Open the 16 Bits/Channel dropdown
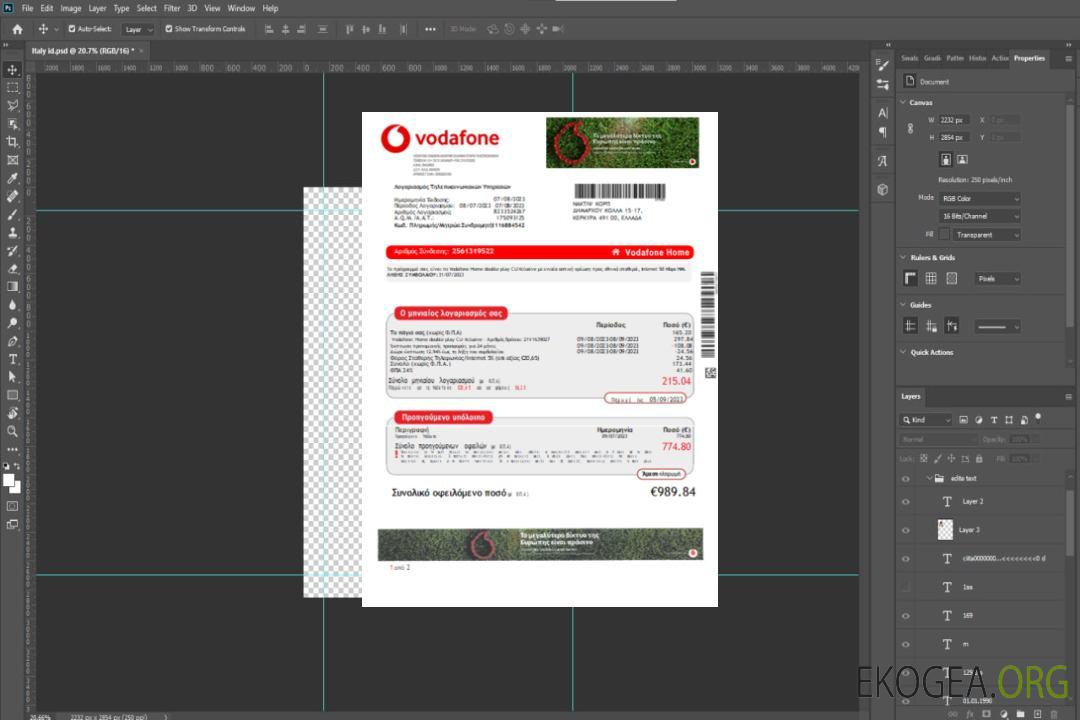Screen dimensions: 1080x720 pos(980,216)
